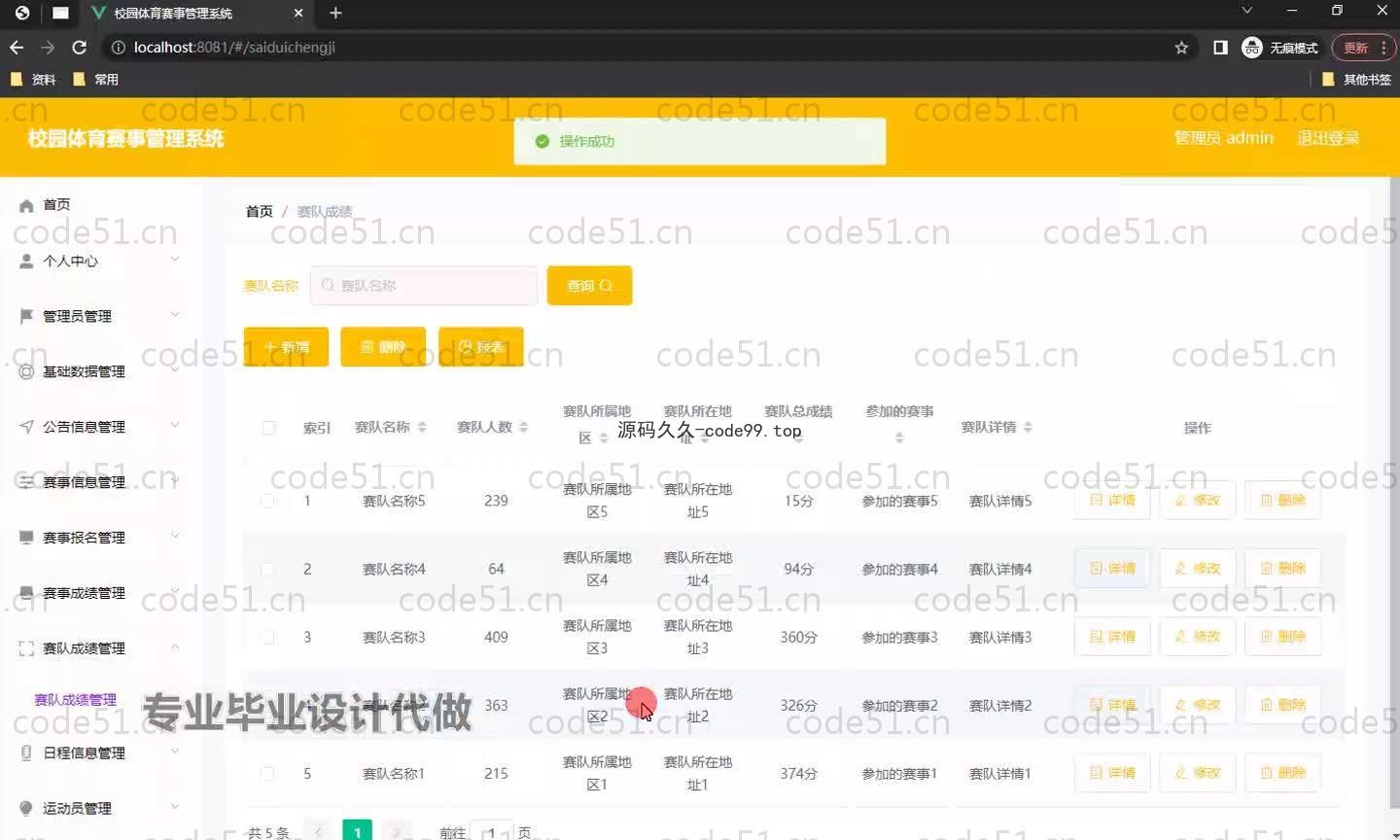Click the browser address bar
1400x840 pixels.
(642, 48)
